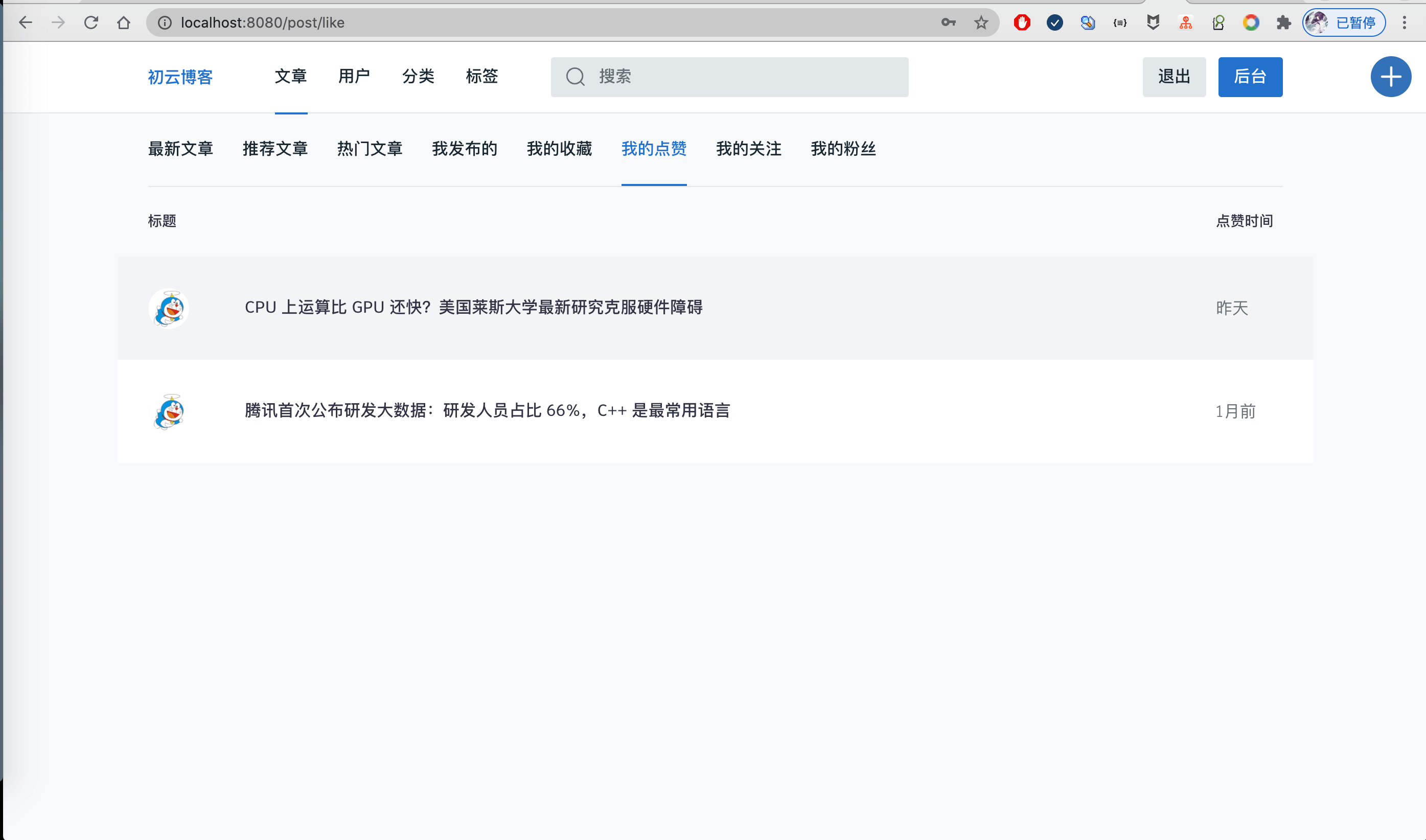This screenshot has width=1426, height=840.
Task: Click the blue 后台 button
Action: coord(1249,77)
